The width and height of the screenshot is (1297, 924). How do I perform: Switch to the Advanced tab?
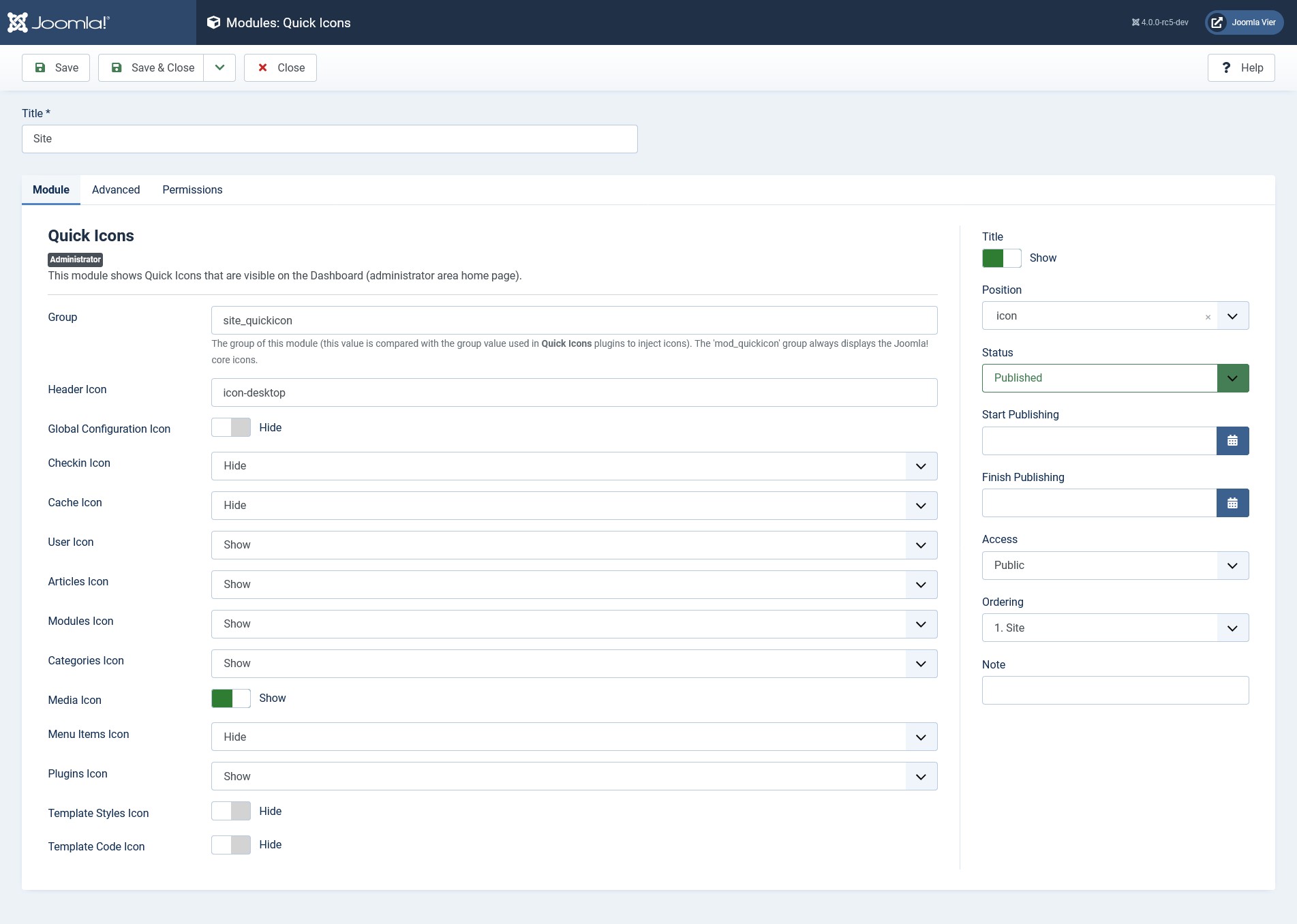(x=116, y=189)
